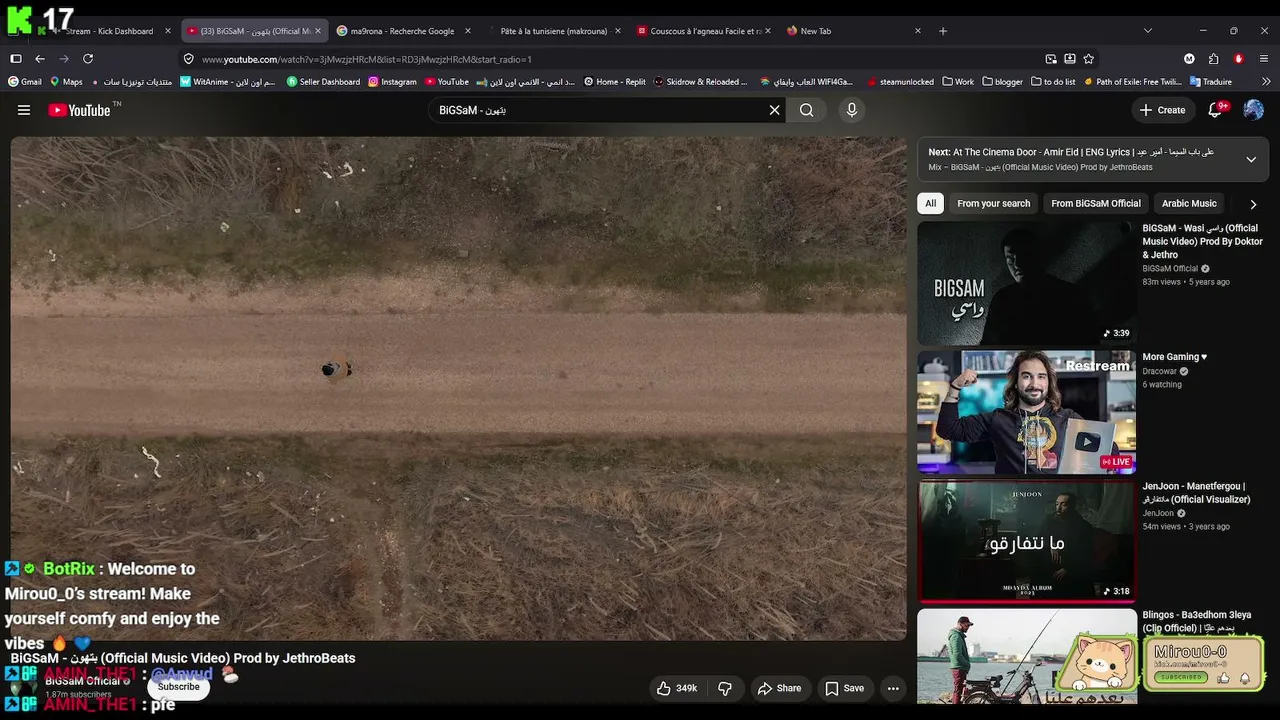Select the From your search chip
Viewport: 1280px width, 720px height.
[x=993, y=204]
